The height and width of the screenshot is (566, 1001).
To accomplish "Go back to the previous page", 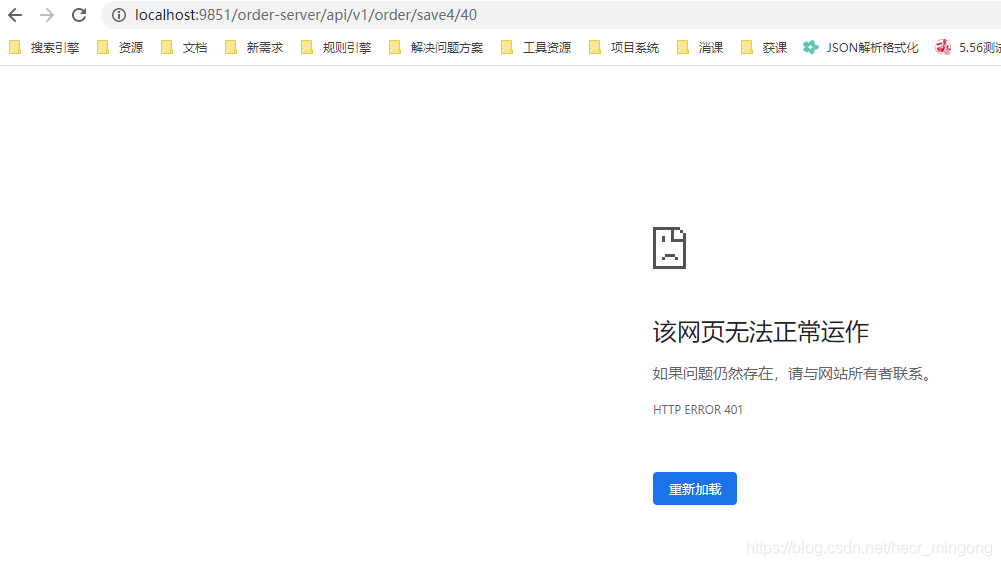I will 15,15.
